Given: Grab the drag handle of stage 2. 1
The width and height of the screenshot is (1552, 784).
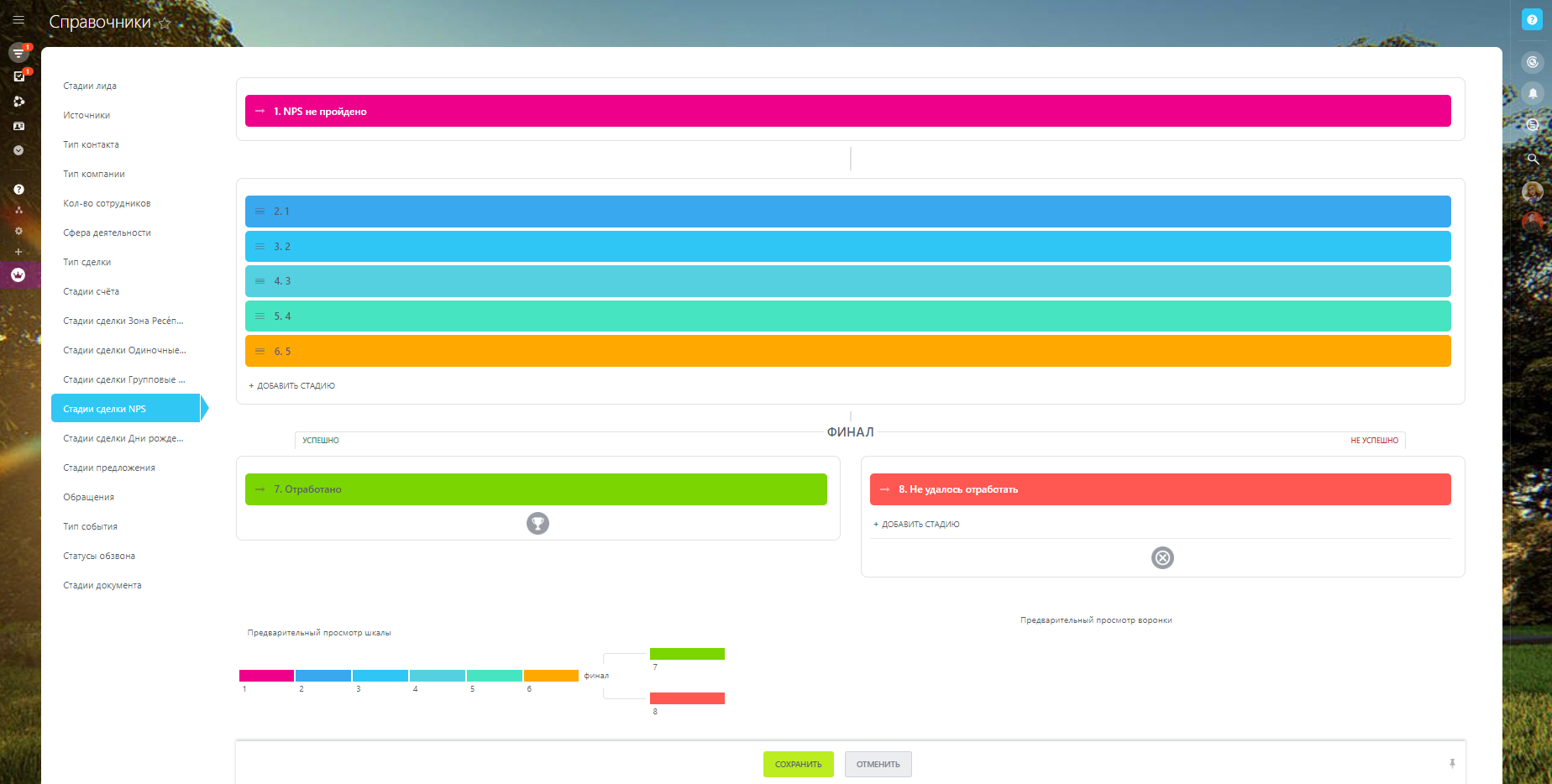Looking at the screenshot, I should 260,212.
